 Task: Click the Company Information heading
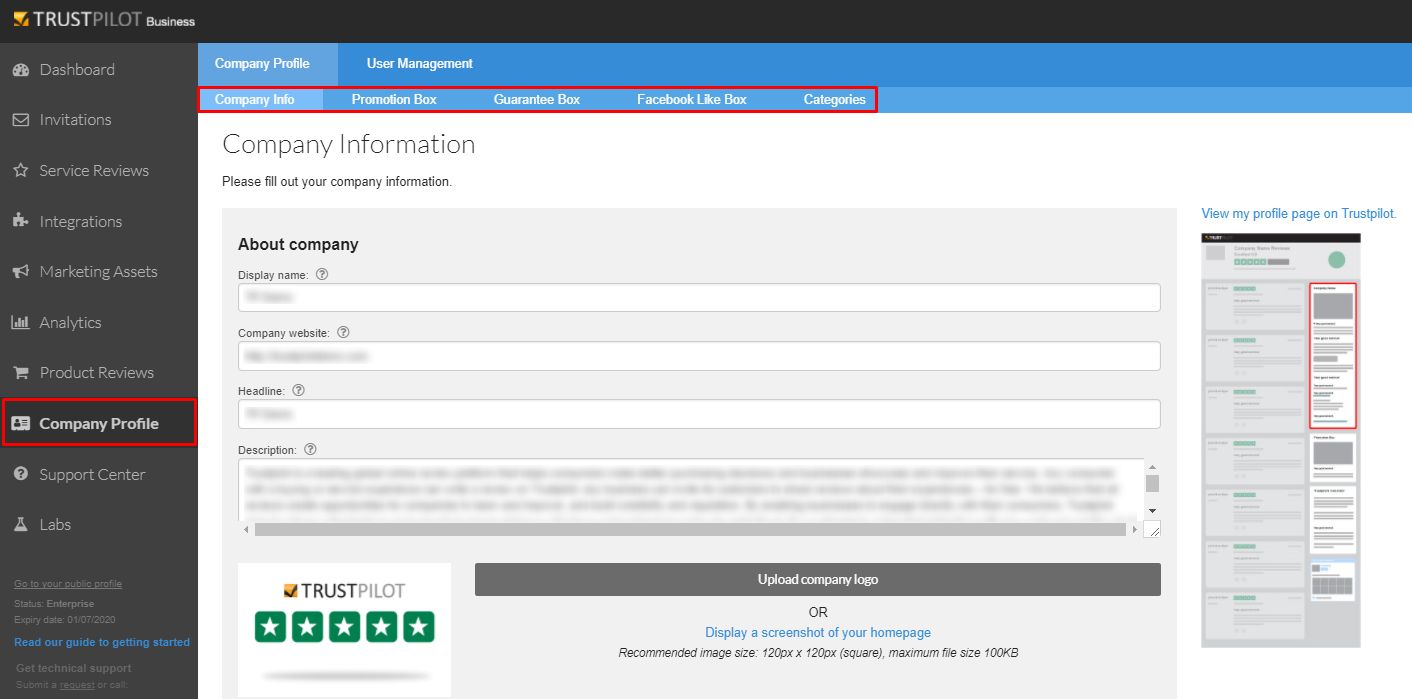[349, 145]
